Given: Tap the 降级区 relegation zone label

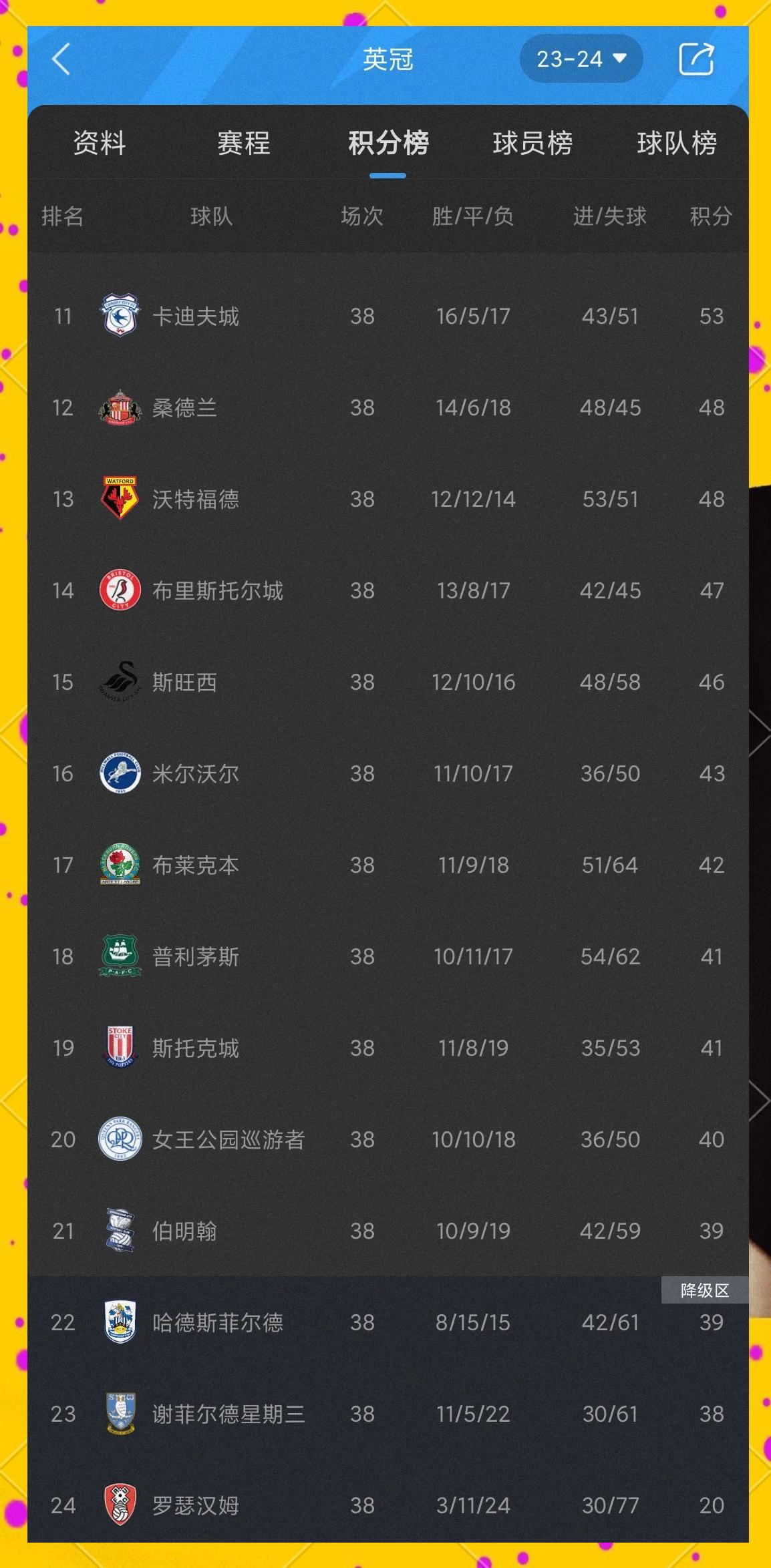Looking at the screenshot, I should [704, 1290].
